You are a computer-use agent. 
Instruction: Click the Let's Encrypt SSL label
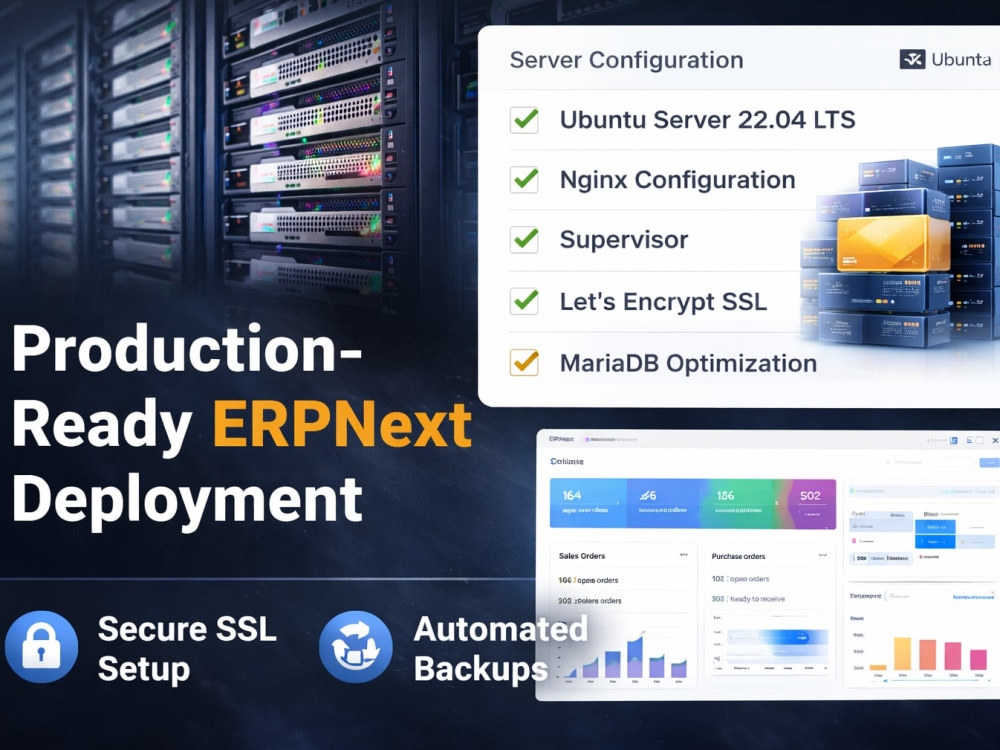click(663, 301)
